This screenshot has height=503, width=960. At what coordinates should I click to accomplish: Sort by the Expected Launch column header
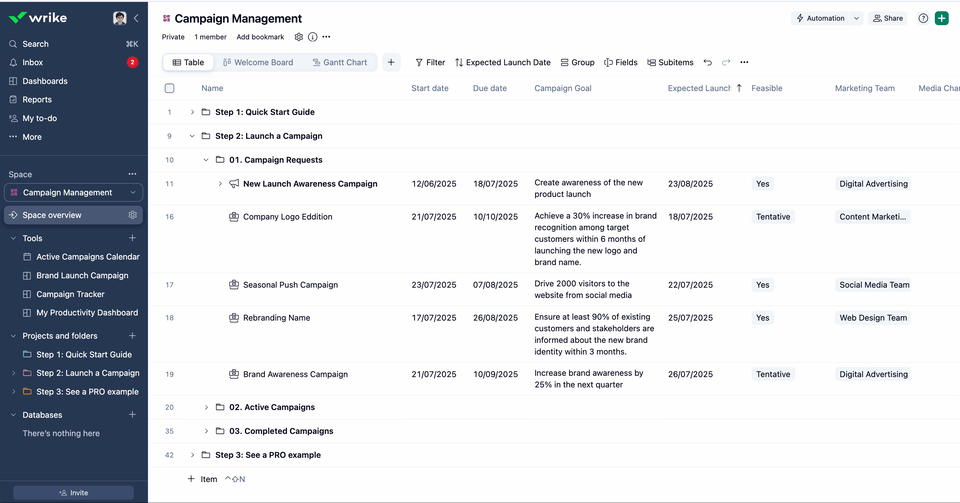coord(699,88)
